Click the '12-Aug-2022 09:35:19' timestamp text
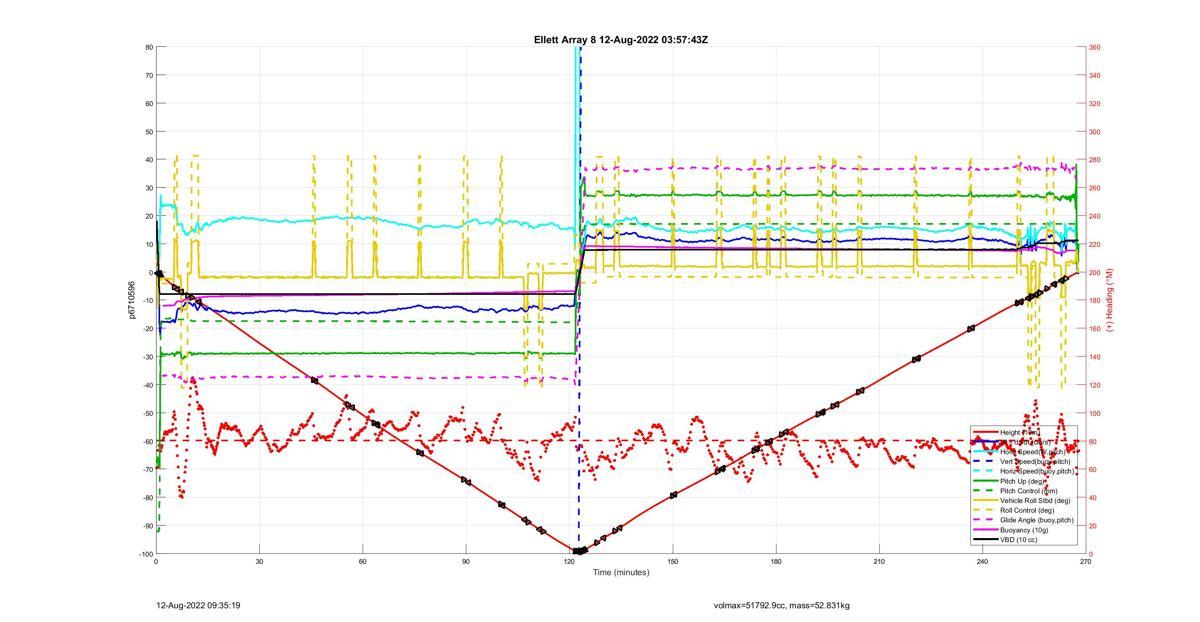Viewport: 1200px width, 622px height. point(198,605)
